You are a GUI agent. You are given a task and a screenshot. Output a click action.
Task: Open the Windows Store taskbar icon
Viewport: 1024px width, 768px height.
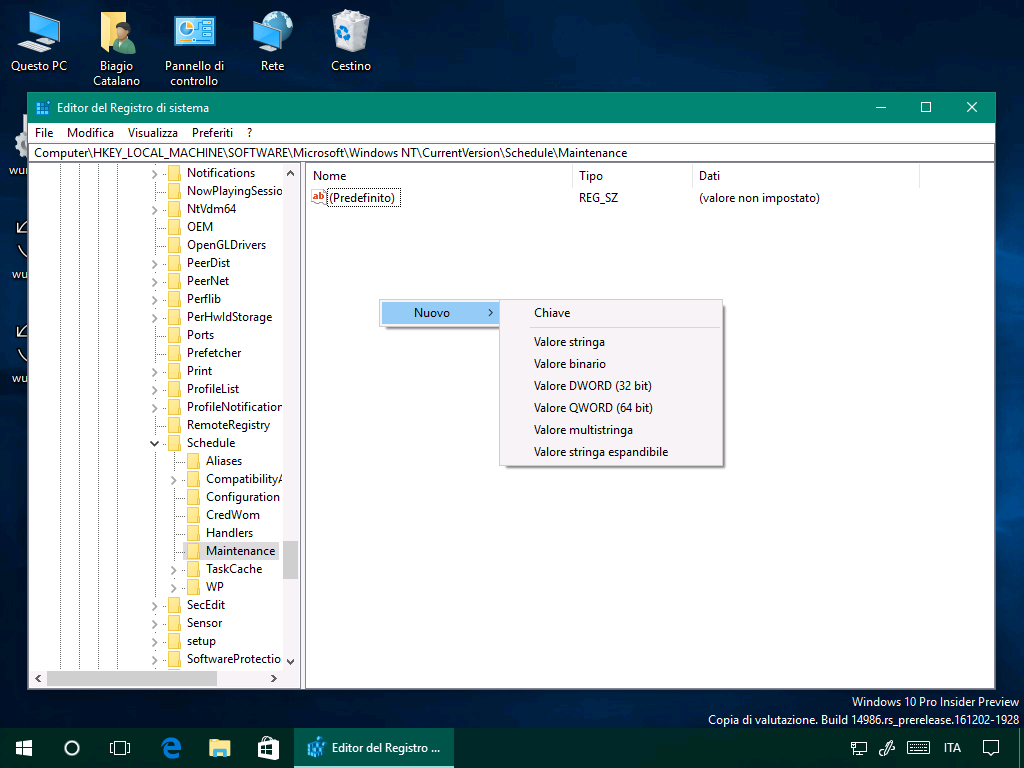coord(268,748)
